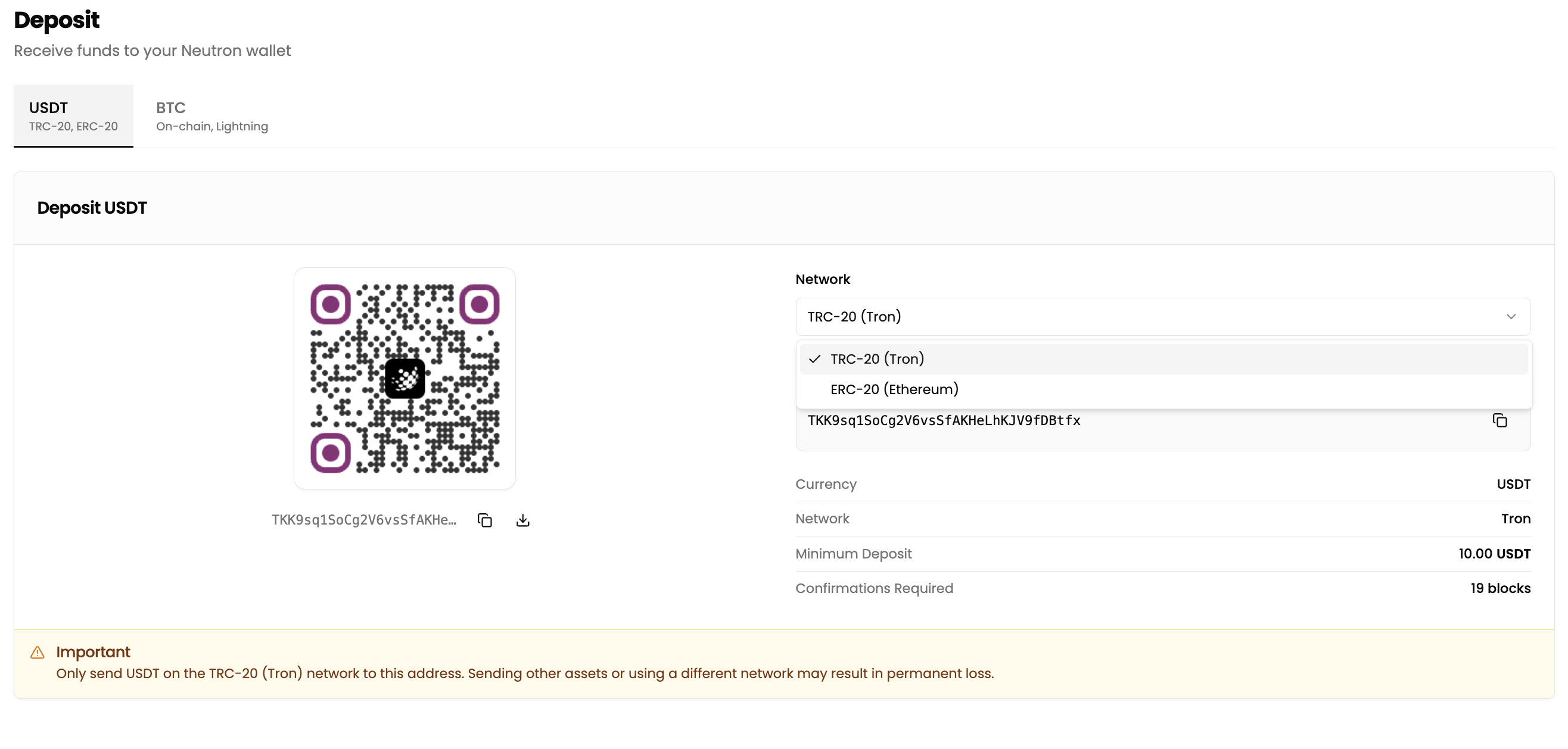Copy the truncated address below QR code

tap(484, 520)
